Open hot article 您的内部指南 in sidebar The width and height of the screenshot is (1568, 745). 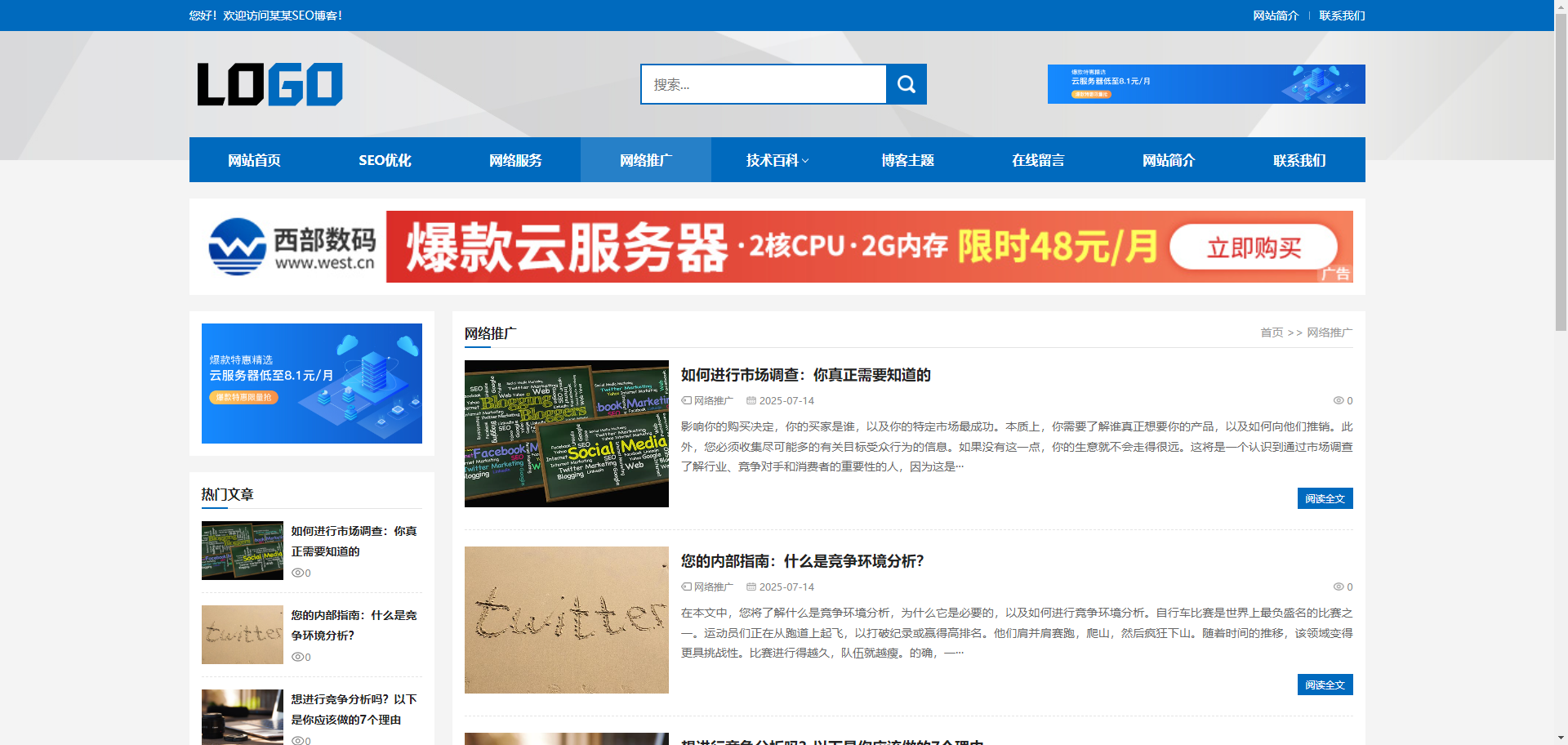coord(354,625)
